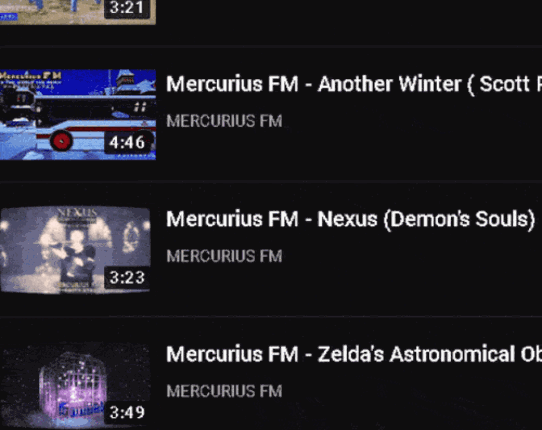Open MERCURIUS FM channel under Another Winter
This screenshot has height=430, width=542.
224,121
